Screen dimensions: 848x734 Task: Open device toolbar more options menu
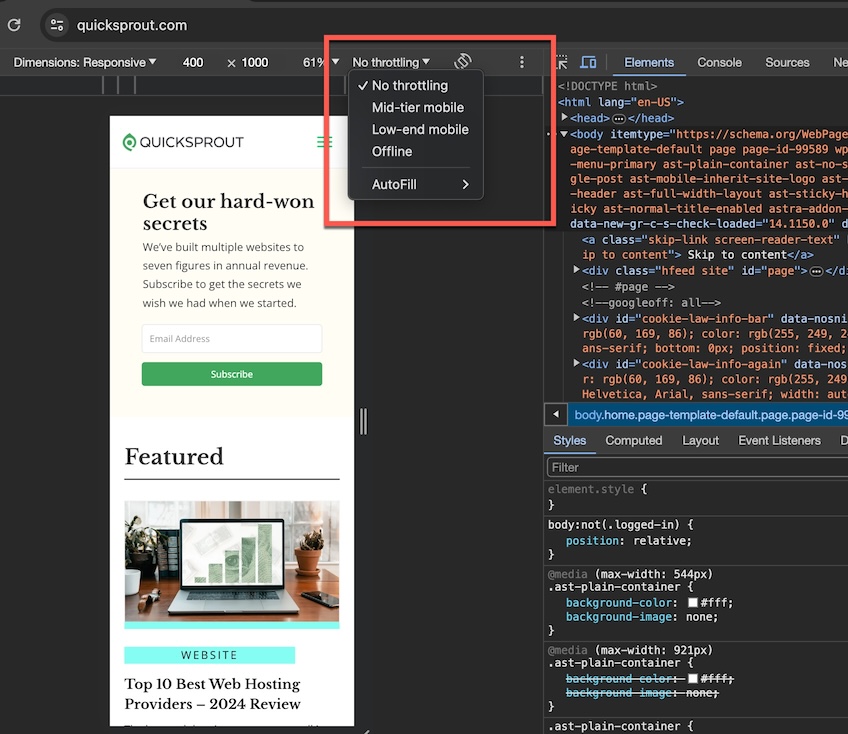[x=522, y=62]
